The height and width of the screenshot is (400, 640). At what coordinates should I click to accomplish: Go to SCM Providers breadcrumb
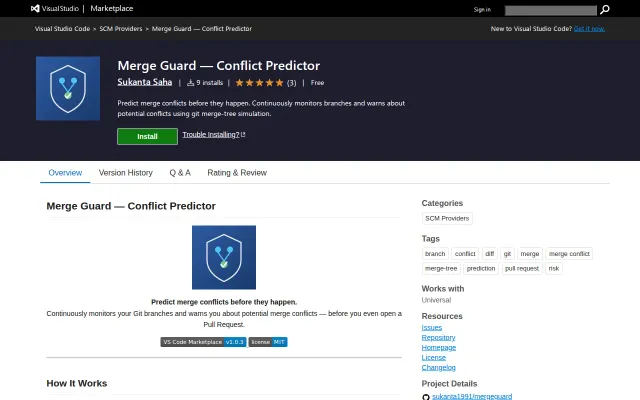pos(121,29)
